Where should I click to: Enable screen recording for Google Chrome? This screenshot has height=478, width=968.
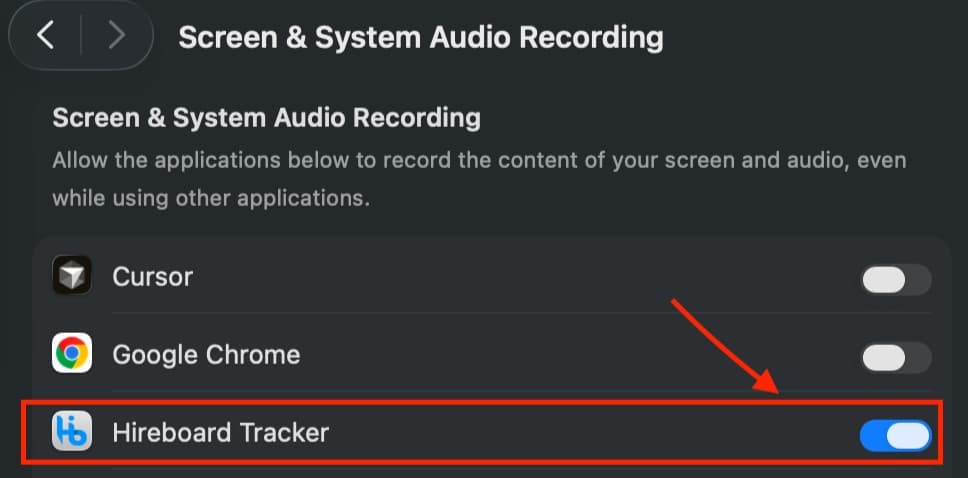pyautogui.click(x=896, y=358)
